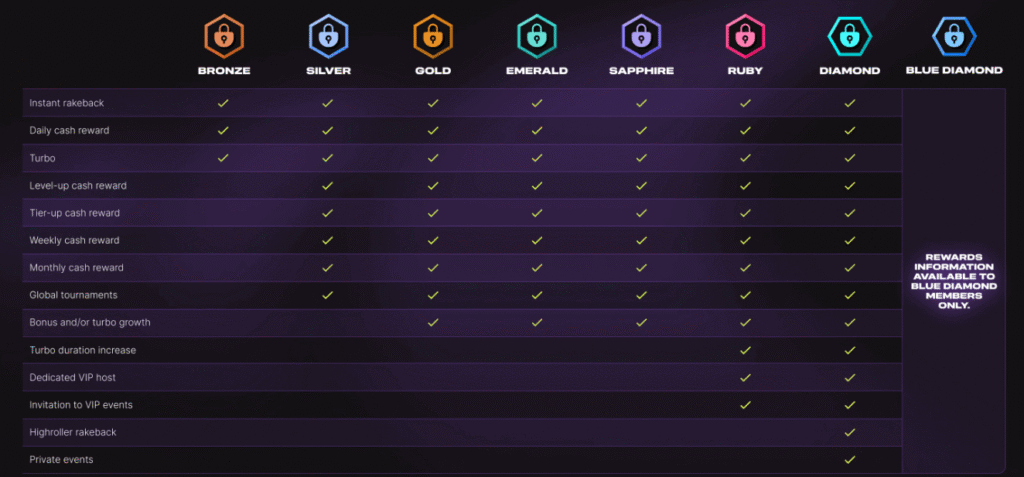Click the Ruby tier lock icon
This screenshot has width=1024, height=477.
(745, 36)
